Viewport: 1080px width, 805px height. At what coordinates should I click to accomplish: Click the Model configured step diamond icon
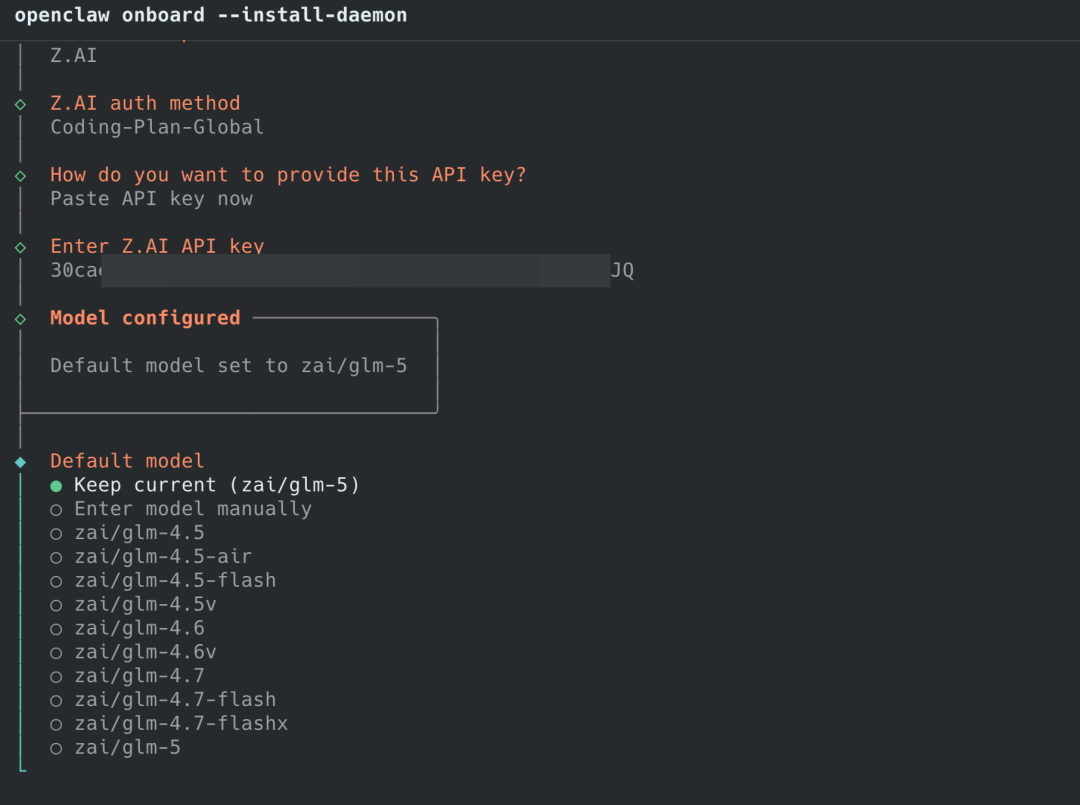click(x=20, y=318)
